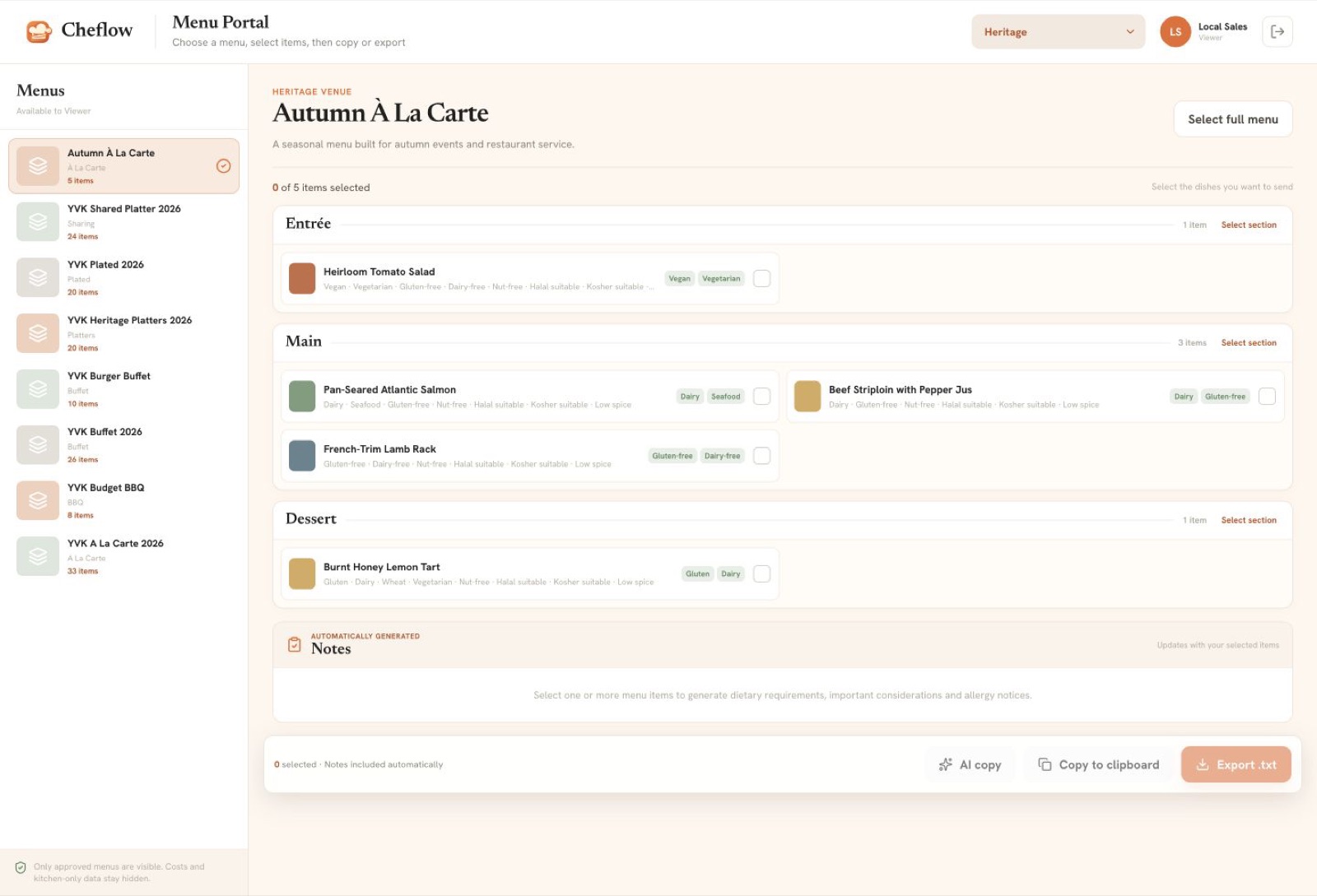Click the Dairy-free tag on Lamb Rack
Viewport: 1317px width, 896px height.
723,456
